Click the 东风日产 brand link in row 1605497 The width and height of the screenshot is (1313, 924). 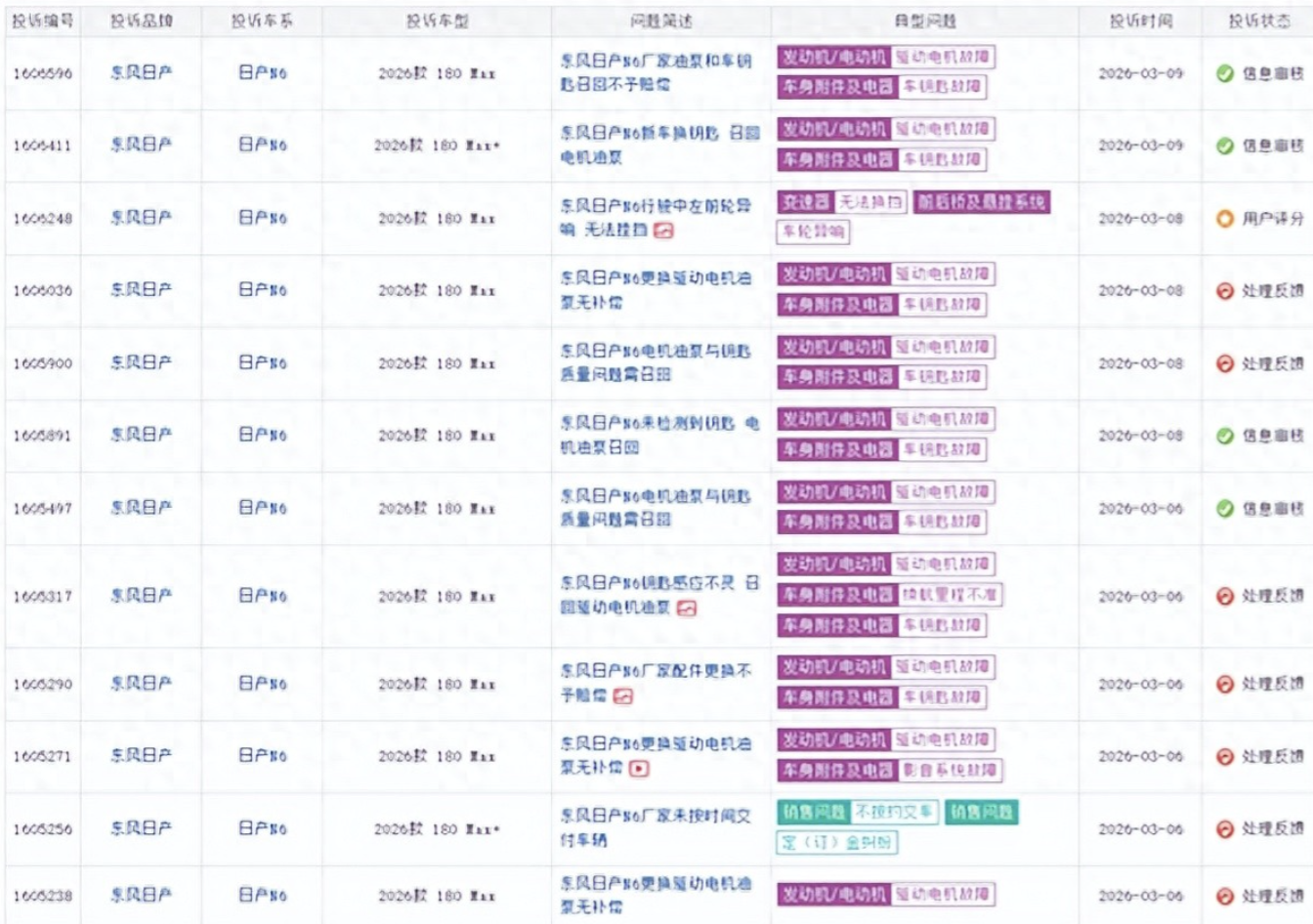coord(141,508)
